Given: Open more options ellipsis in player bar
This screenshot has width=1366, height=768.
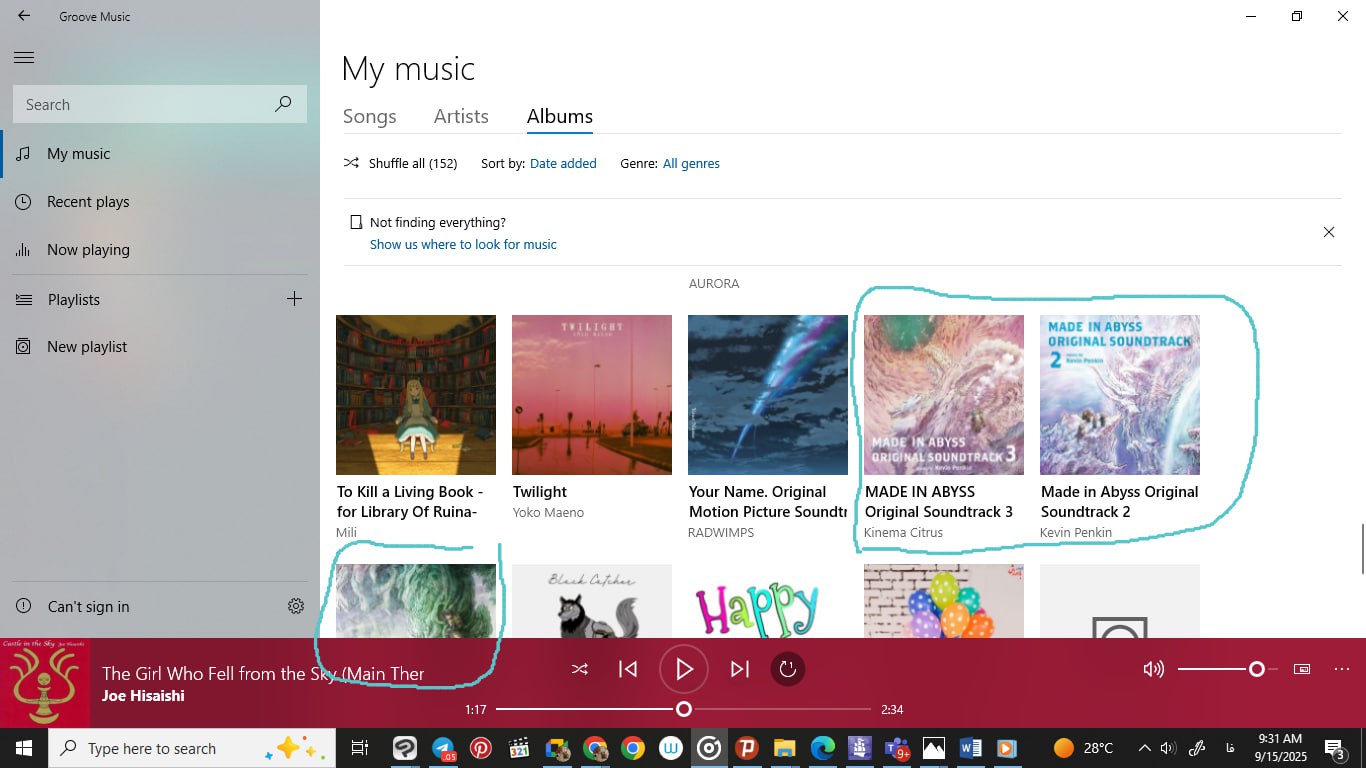Looking at the screenshot, I should pyautogui.click(x=1342, y=669).
